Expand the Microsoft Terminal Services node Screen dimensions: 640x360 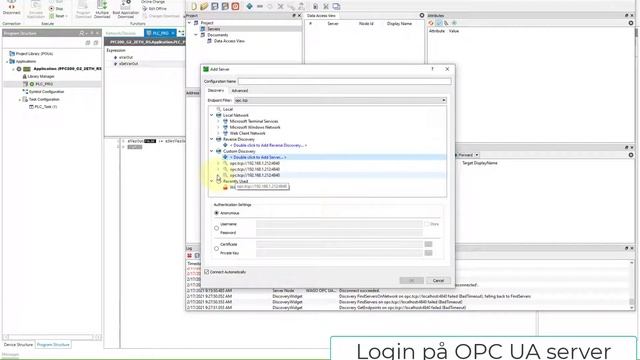point(218,121)
